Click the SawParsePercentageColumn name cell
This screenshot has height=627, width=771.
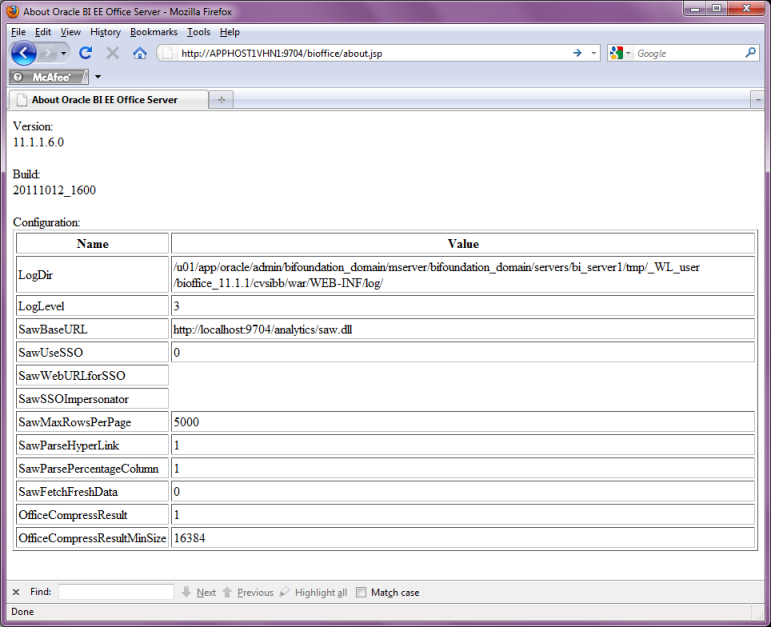click(92, 468)
